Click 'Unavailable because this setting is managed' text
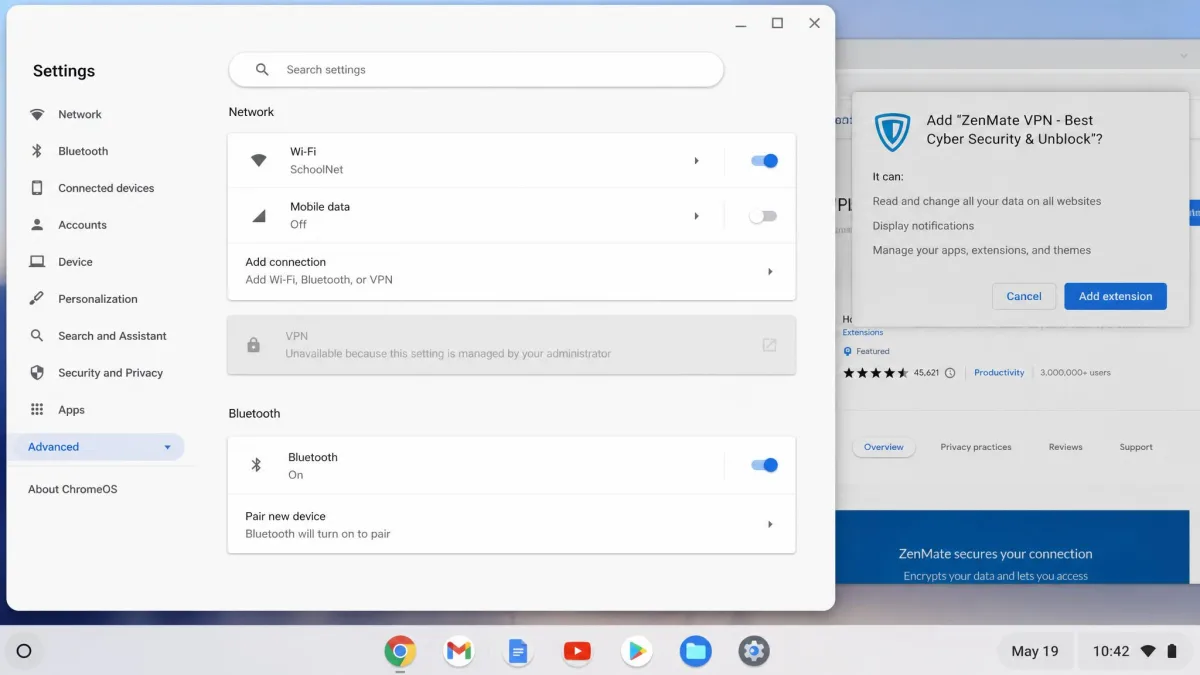The height and width of the screenshot is (675, 1200). click(x=448, y=354)
